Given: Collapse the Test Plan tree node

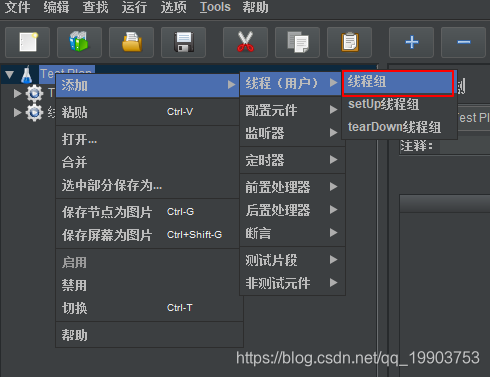Looking at the screenshot, I should tap(9, 75).
